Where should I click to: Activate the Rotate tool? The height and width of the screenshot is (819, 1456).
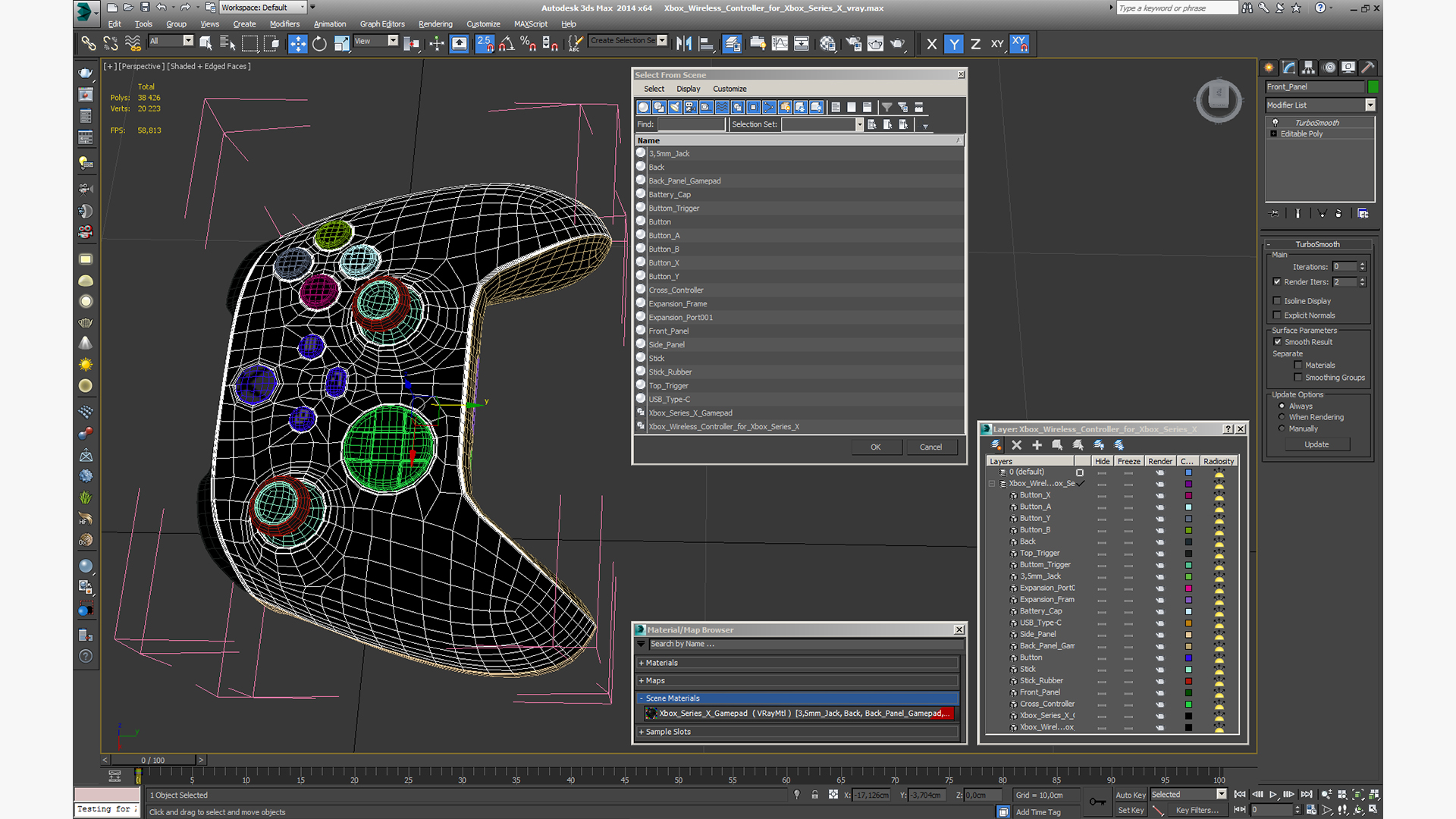point(319,44)
